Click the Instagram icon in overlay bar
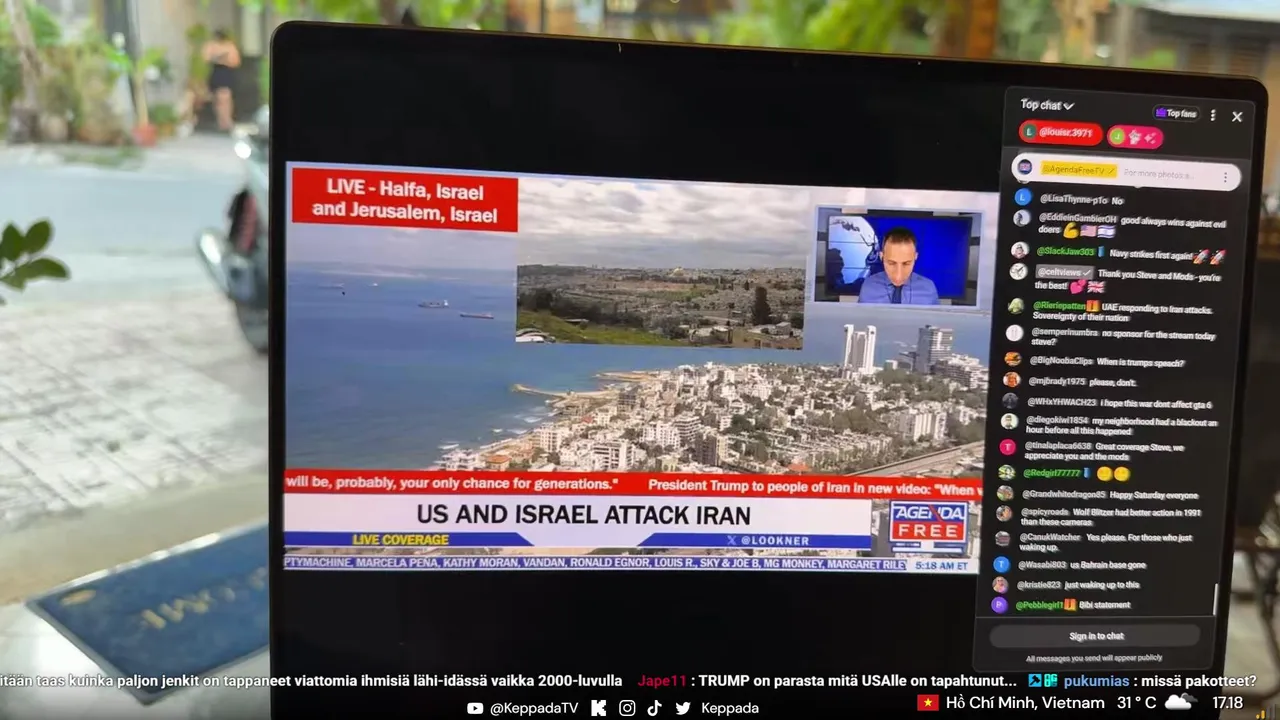This screenshot has width=1280, height=720. pyautogui.click(x=626, y=708)
